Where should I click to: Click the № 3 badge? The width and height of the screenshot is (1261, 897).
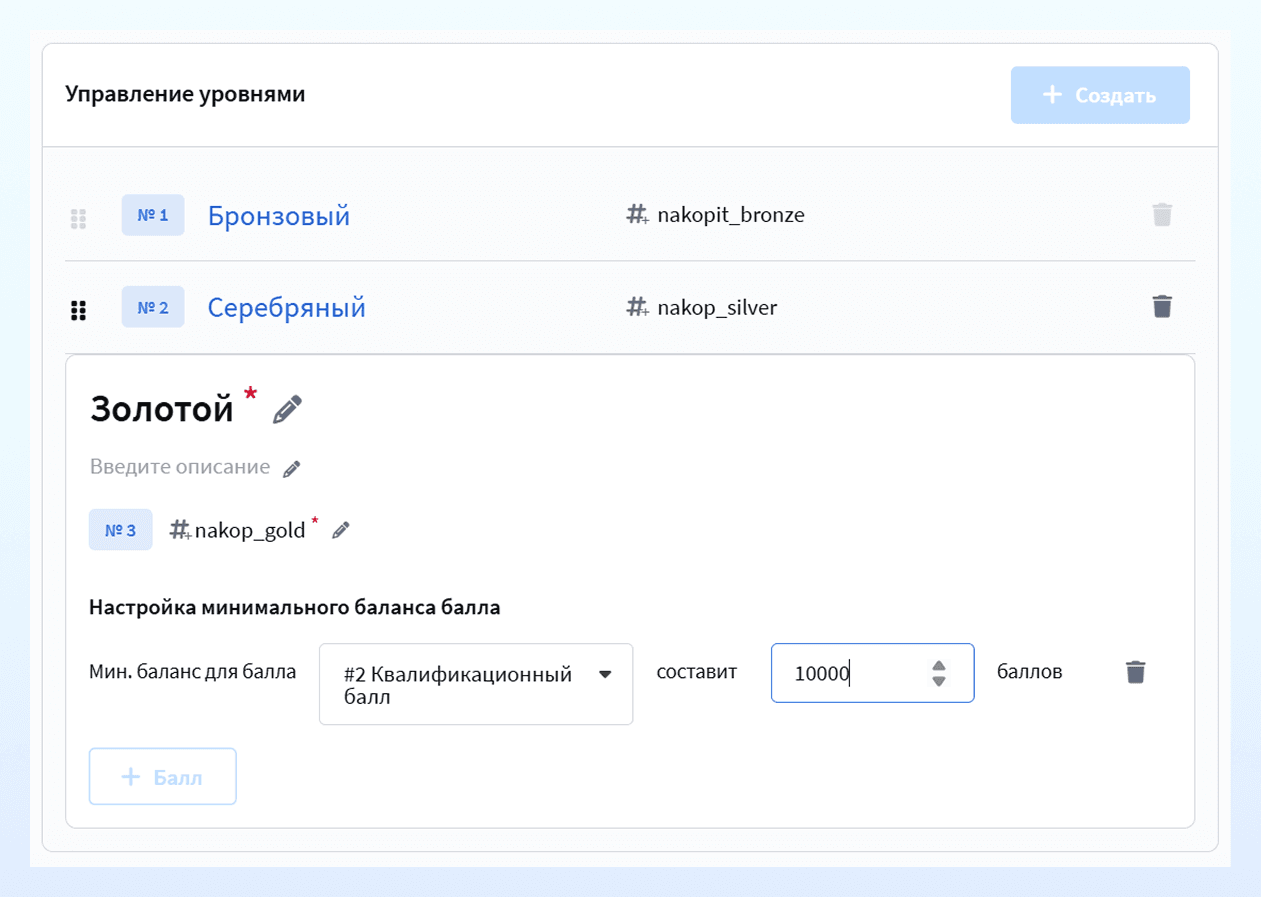click(x=121, y=530)
